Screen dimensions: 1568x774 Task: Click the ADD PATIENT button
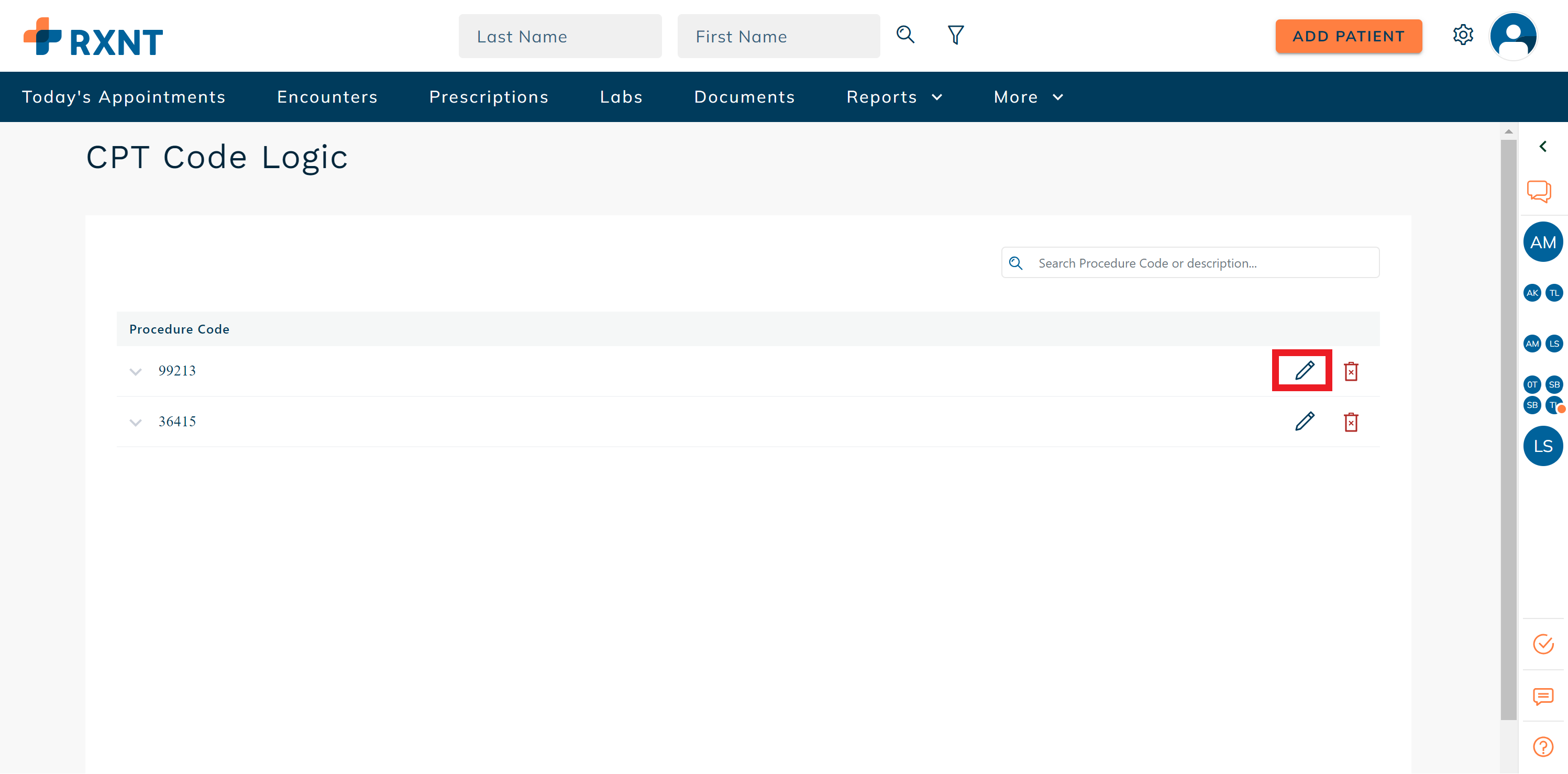pyautogui.click(x=1348, y=36)
